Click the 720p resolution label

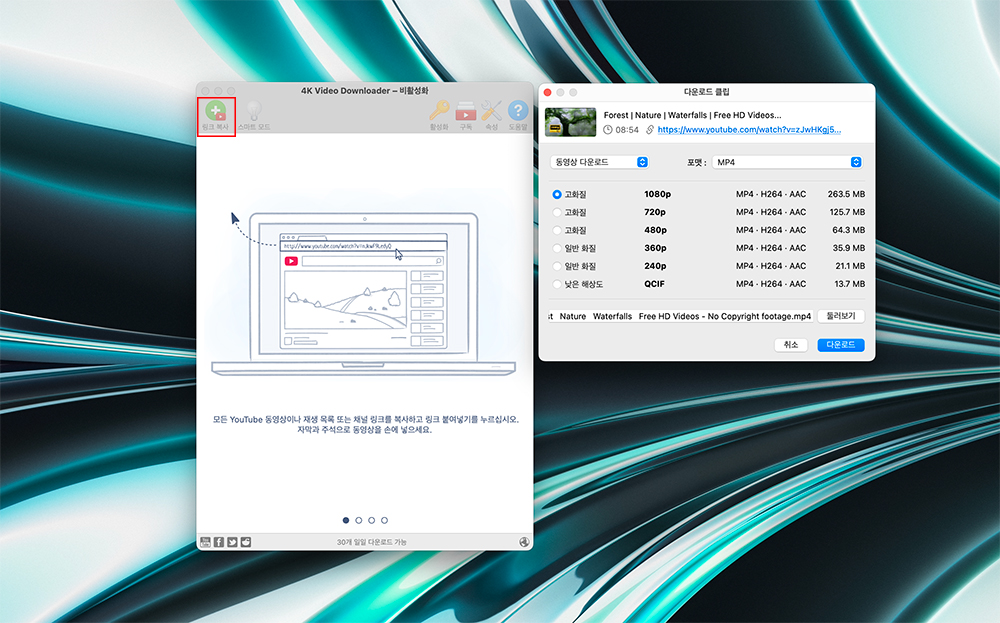pyautogui.click(x=654, y=212)
